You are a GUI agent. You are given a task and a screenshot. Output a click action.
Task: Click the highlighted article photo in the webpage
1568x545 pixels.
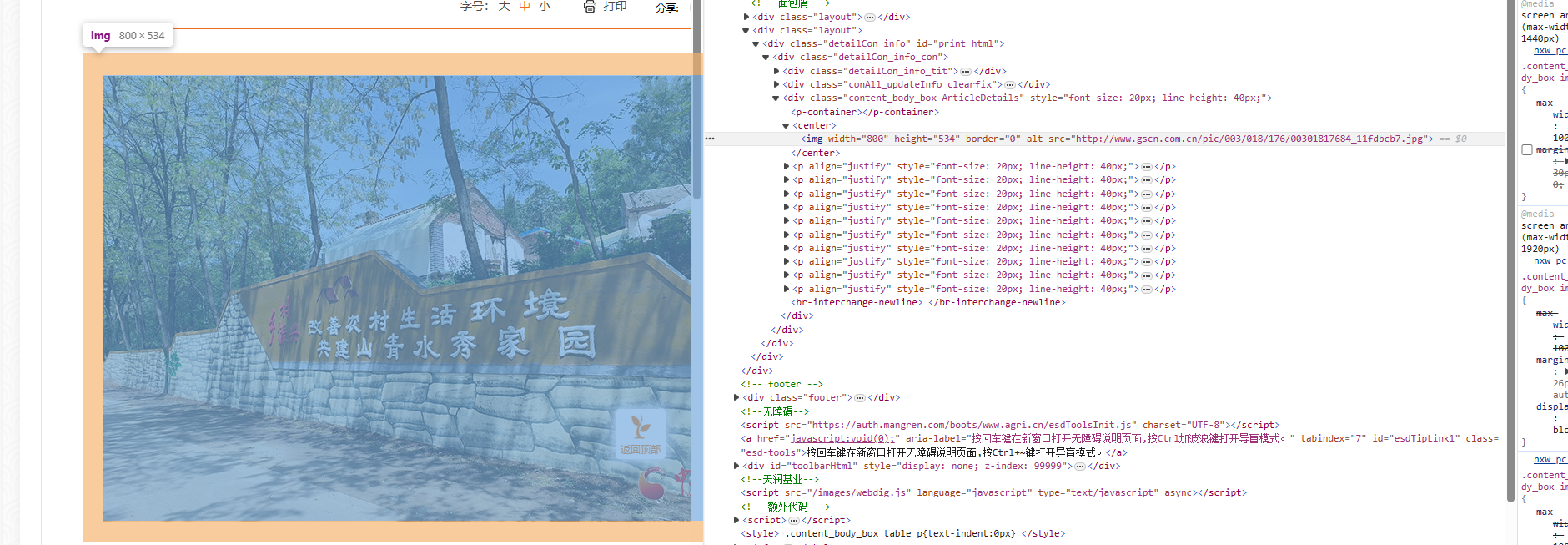click(x=397, y=298)
